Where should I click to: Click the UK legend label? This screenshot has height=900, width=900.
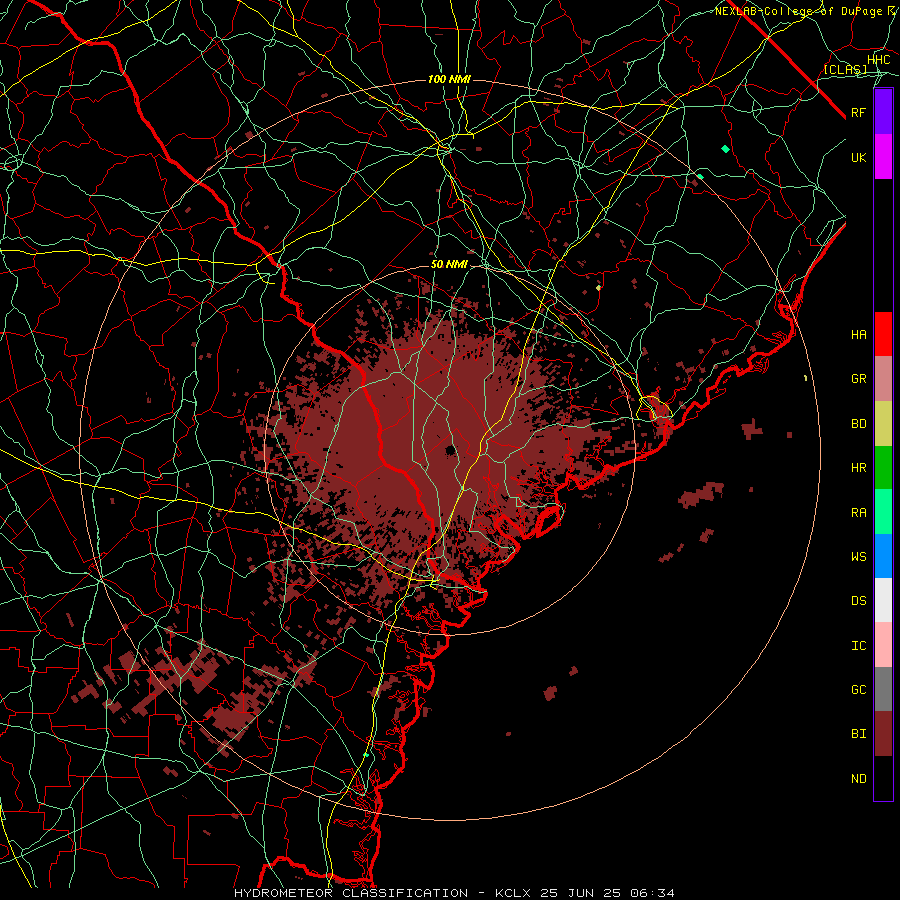(x=858, y=157)
